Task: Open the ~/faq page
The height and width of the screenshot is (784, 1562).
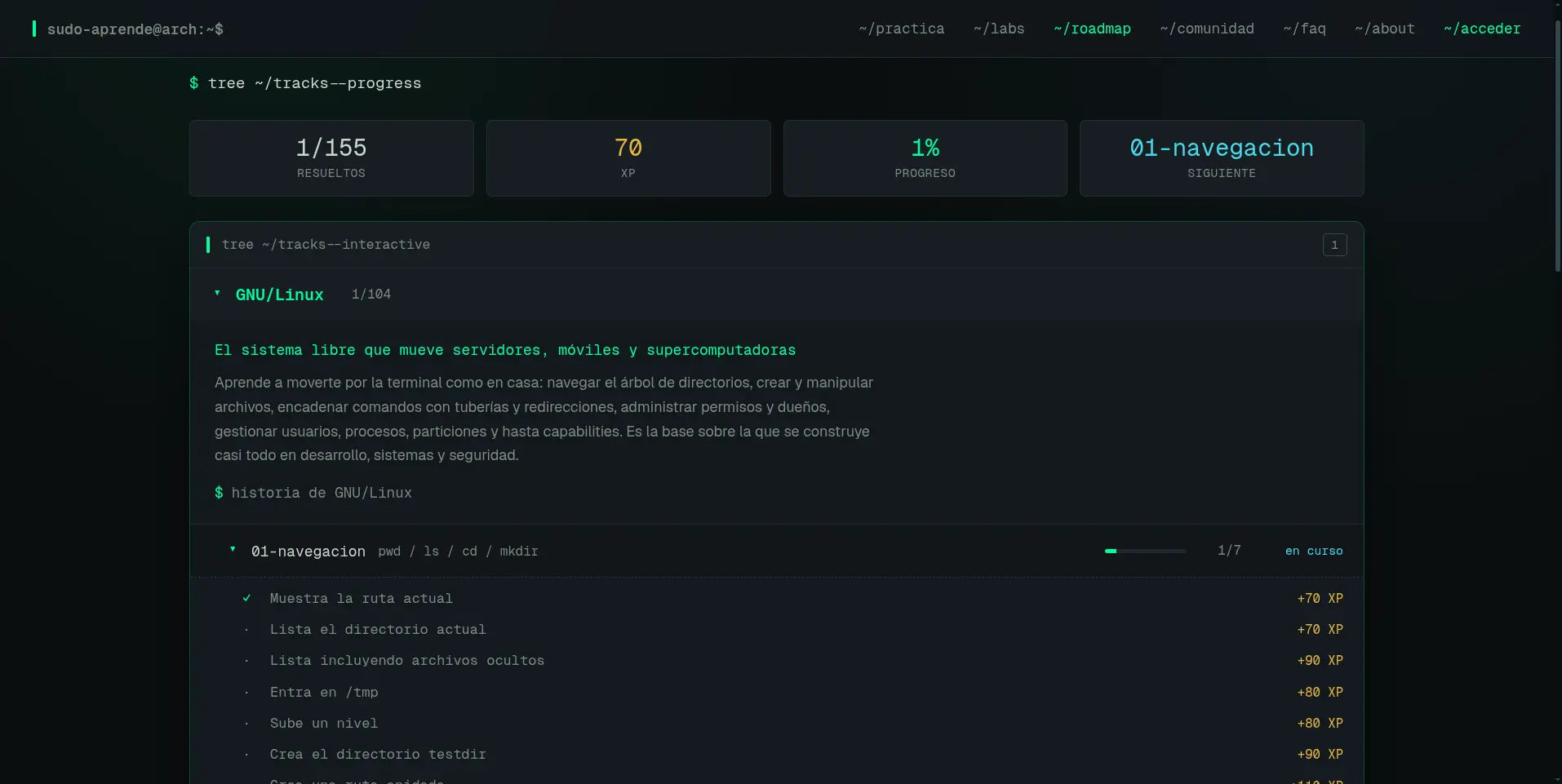Action: [1304, 29]
